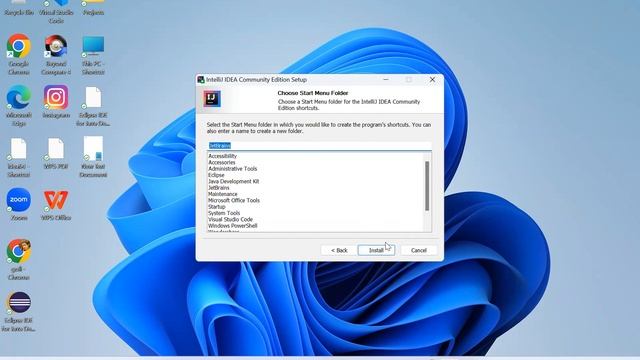
Task: Select New Text Document on desktop
Action: pos(93,149)
